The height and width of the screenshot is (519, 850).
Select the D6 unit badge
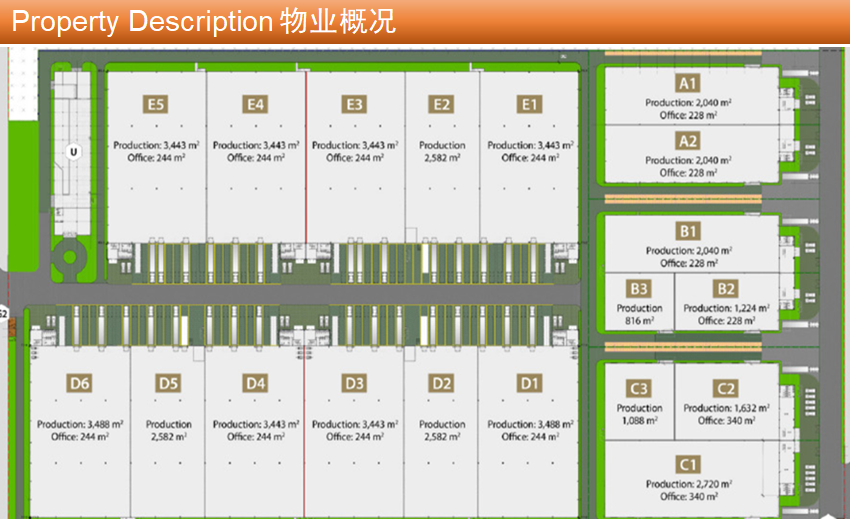[80, 383]
